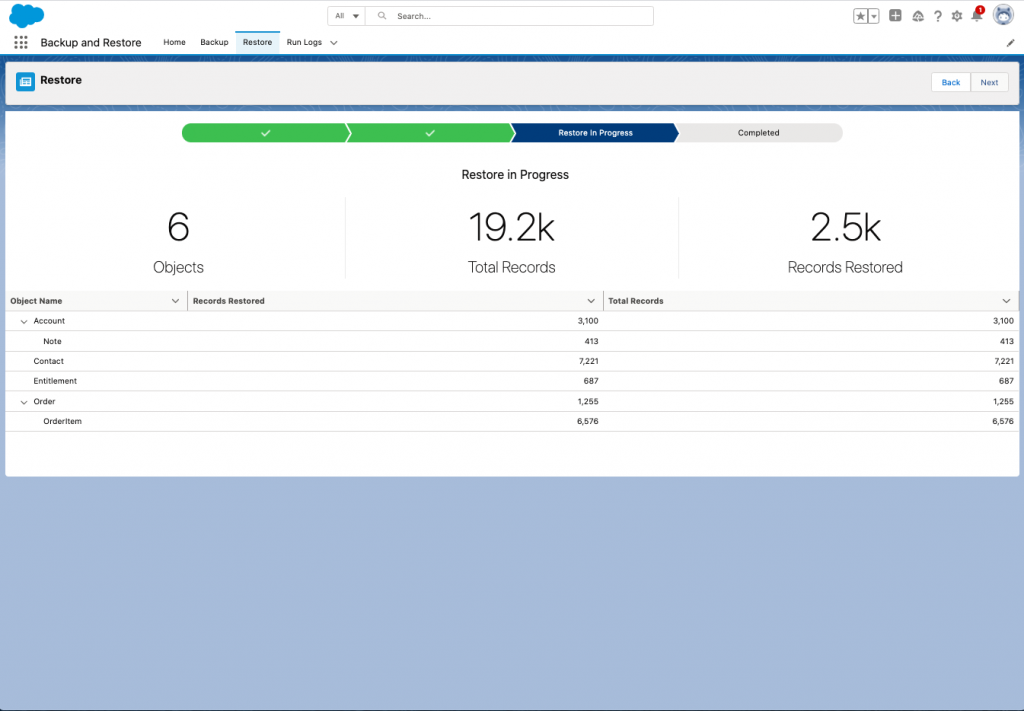Open the Setup gear icon

click(x=957, y=16)
